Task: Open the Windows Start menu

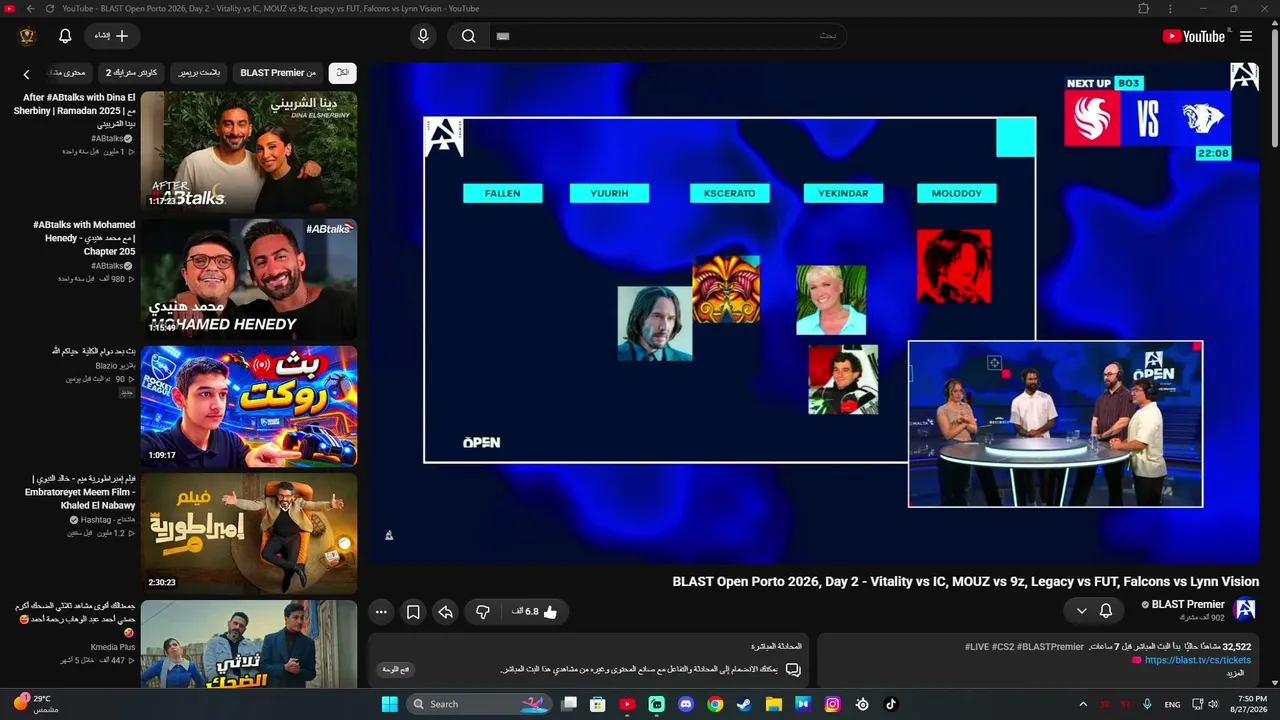Action: (x=389, y=704)
